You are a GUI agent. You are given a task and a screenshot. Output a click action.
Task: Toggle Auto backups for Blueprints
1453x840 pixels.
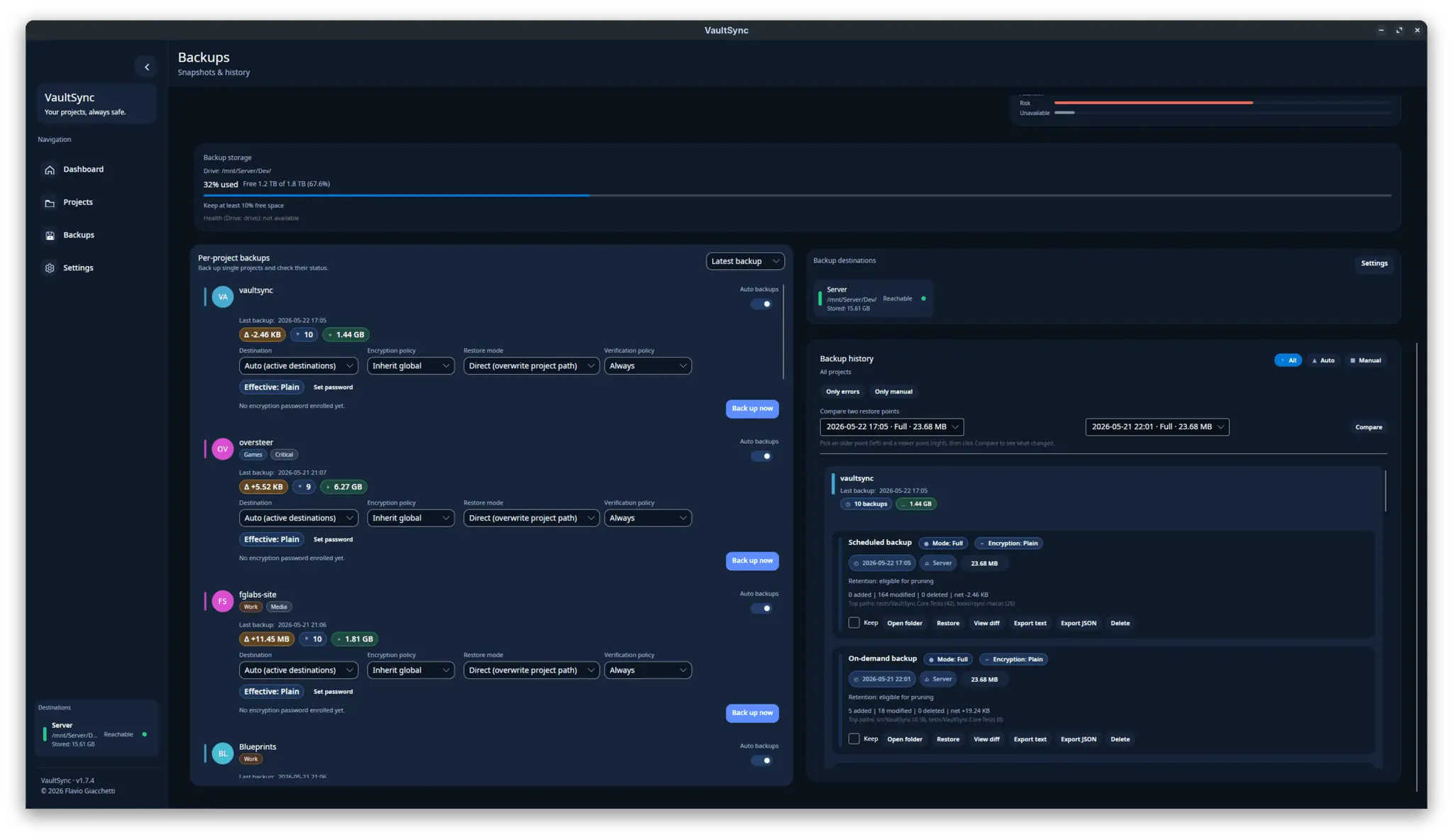tap(761, 761)
